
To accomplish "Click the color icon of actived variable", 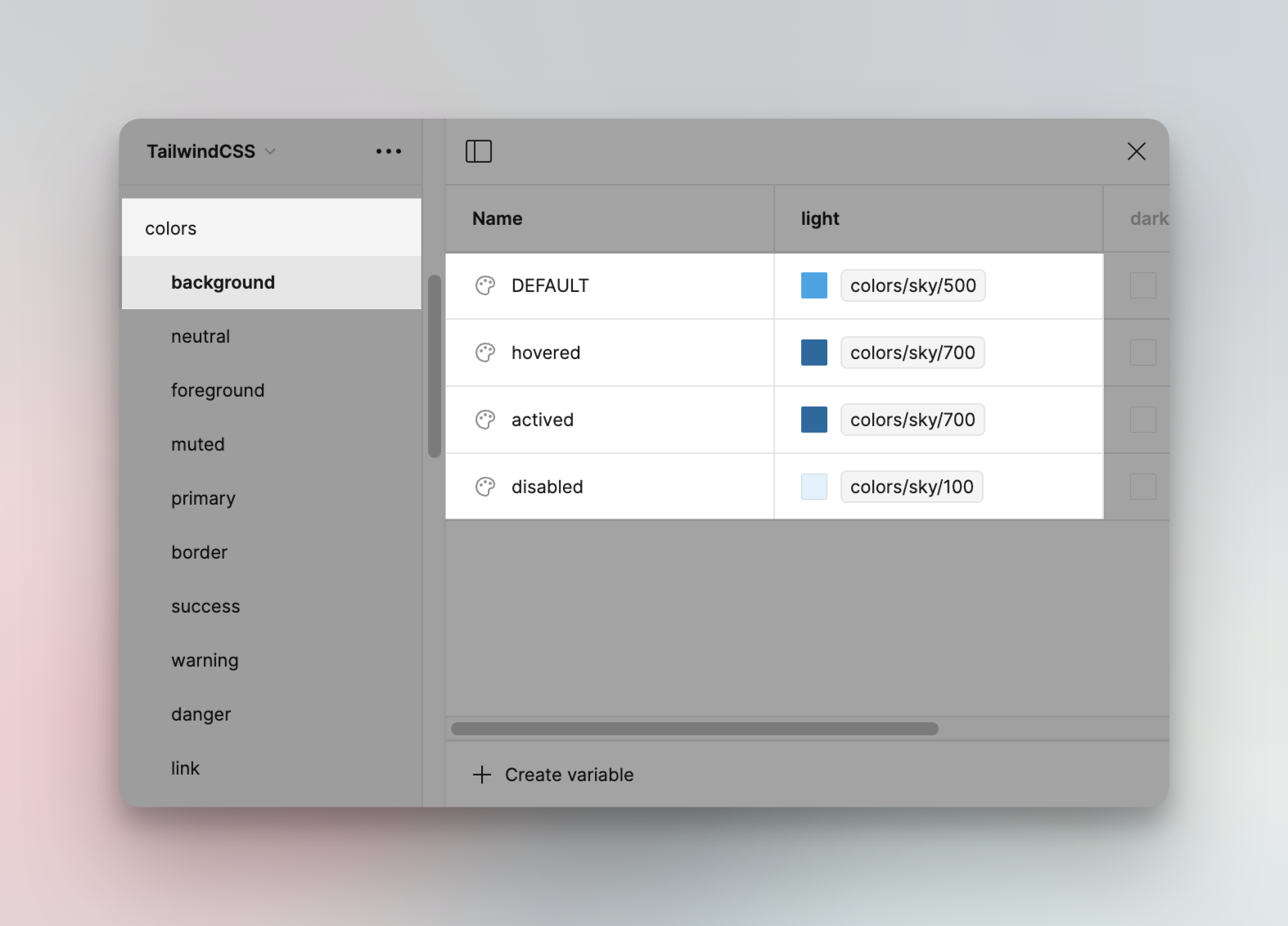I will point(485,420).
